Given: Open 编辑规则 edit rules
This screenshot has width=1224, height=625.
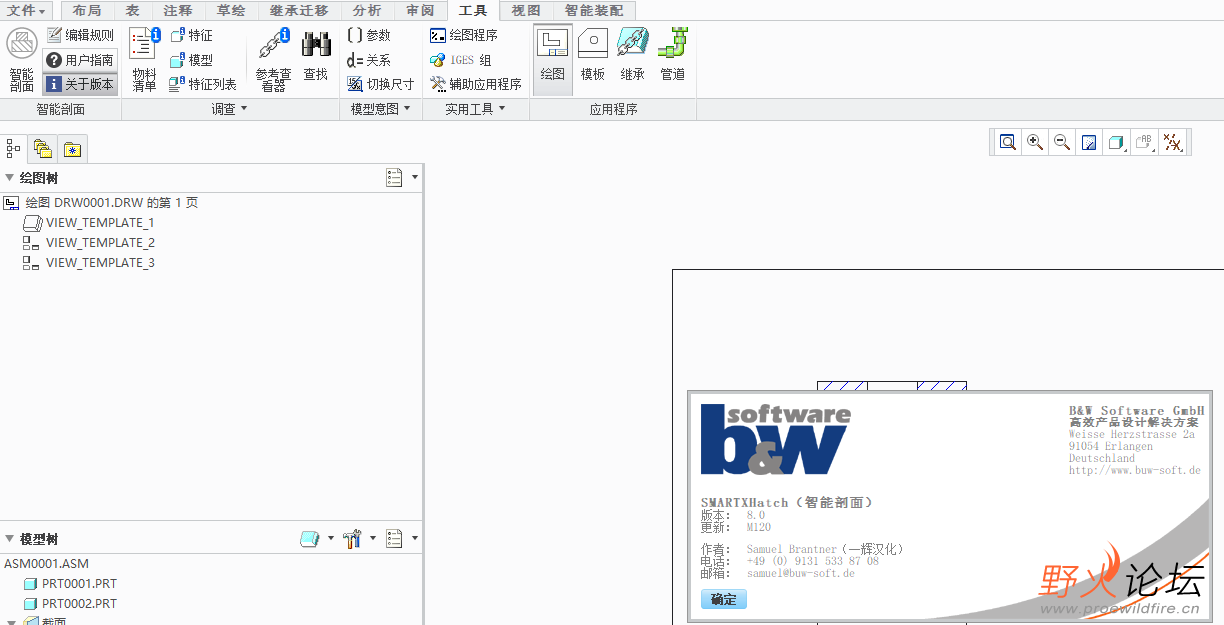Looking at the screenshot, I should (x=81, y=35).
